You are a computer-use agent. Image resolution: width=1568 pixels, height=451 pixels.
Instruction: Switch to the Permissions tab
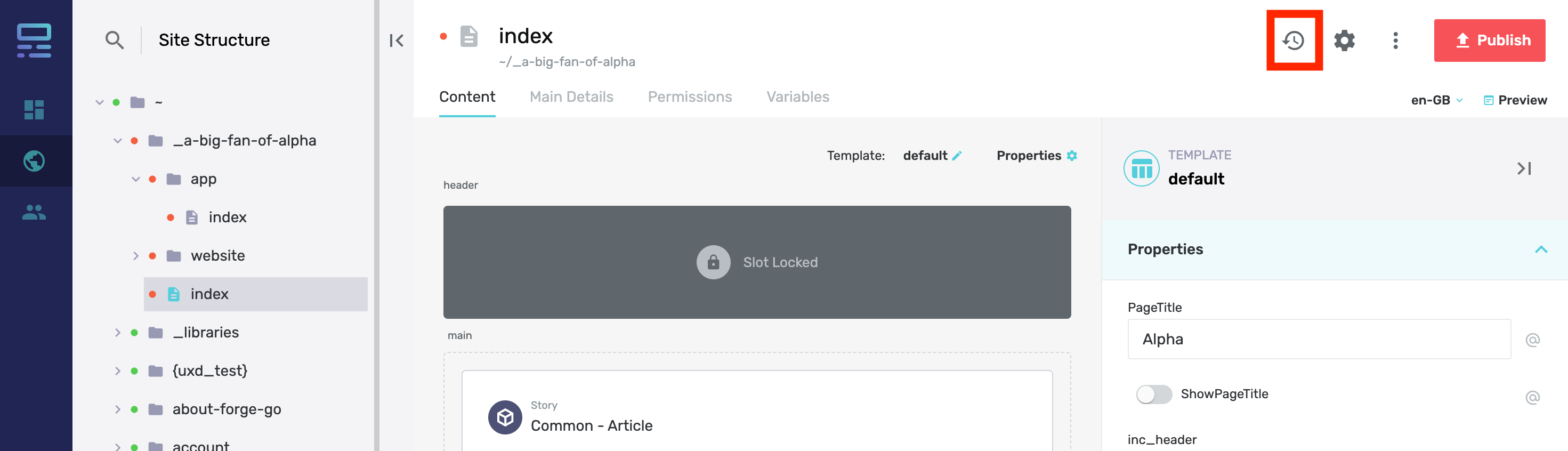tap(690, 97)
